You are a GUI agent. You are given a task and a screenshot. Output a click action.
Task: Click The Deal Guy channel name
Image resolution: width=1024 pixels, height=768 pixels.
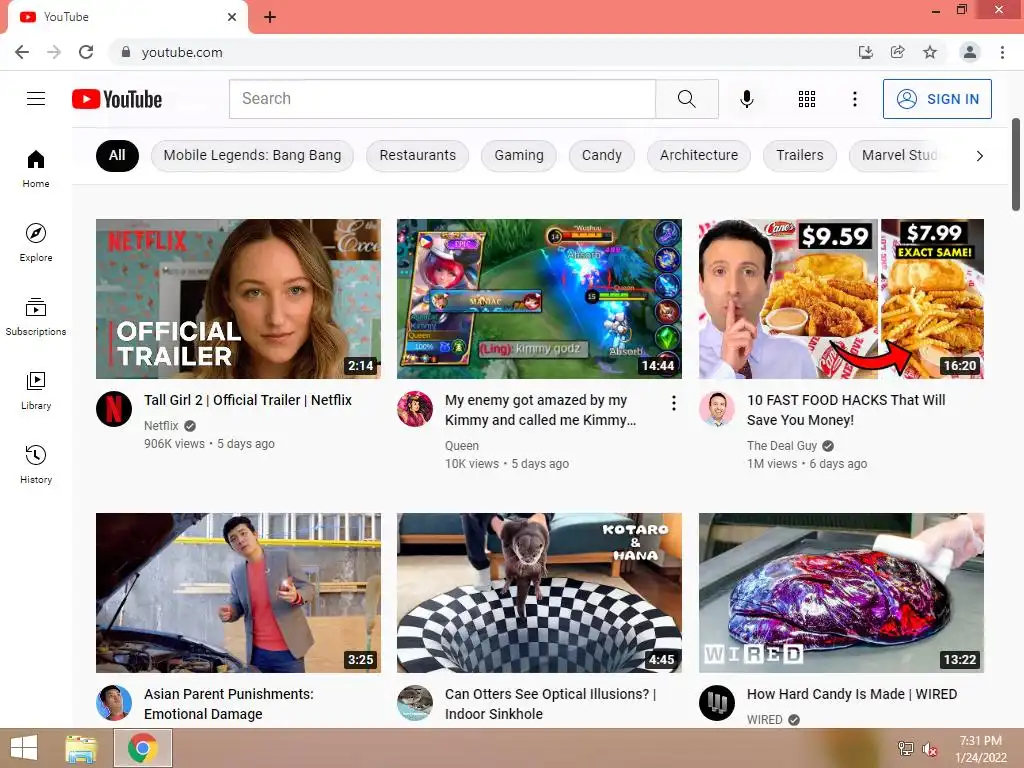click(x=782, y=446)
